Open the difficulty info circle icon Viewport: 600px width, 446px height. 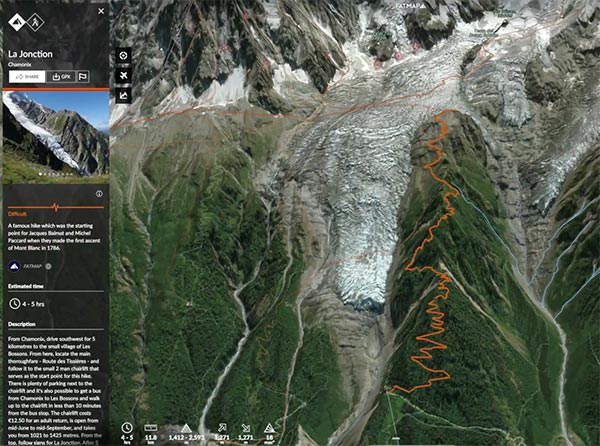click(99, 194)
